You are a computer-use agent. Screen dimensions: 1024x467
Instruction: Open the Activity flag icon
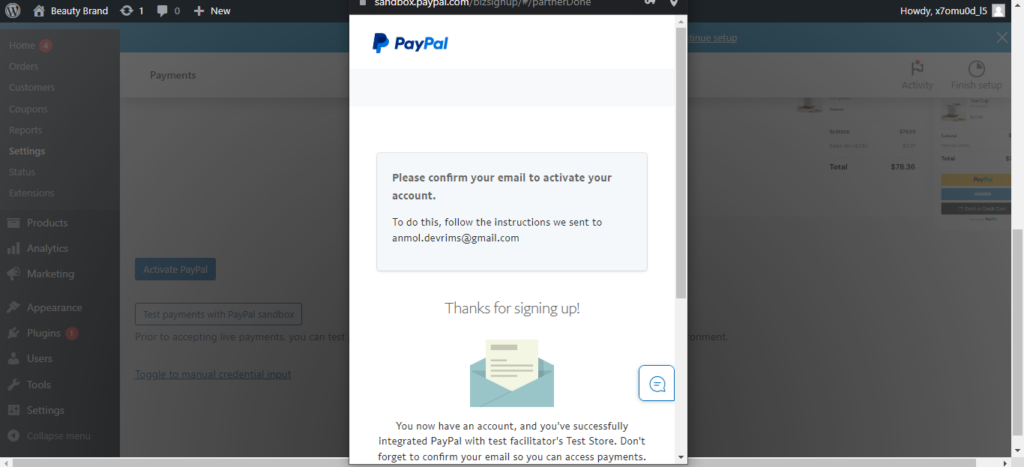coord(917,69)
